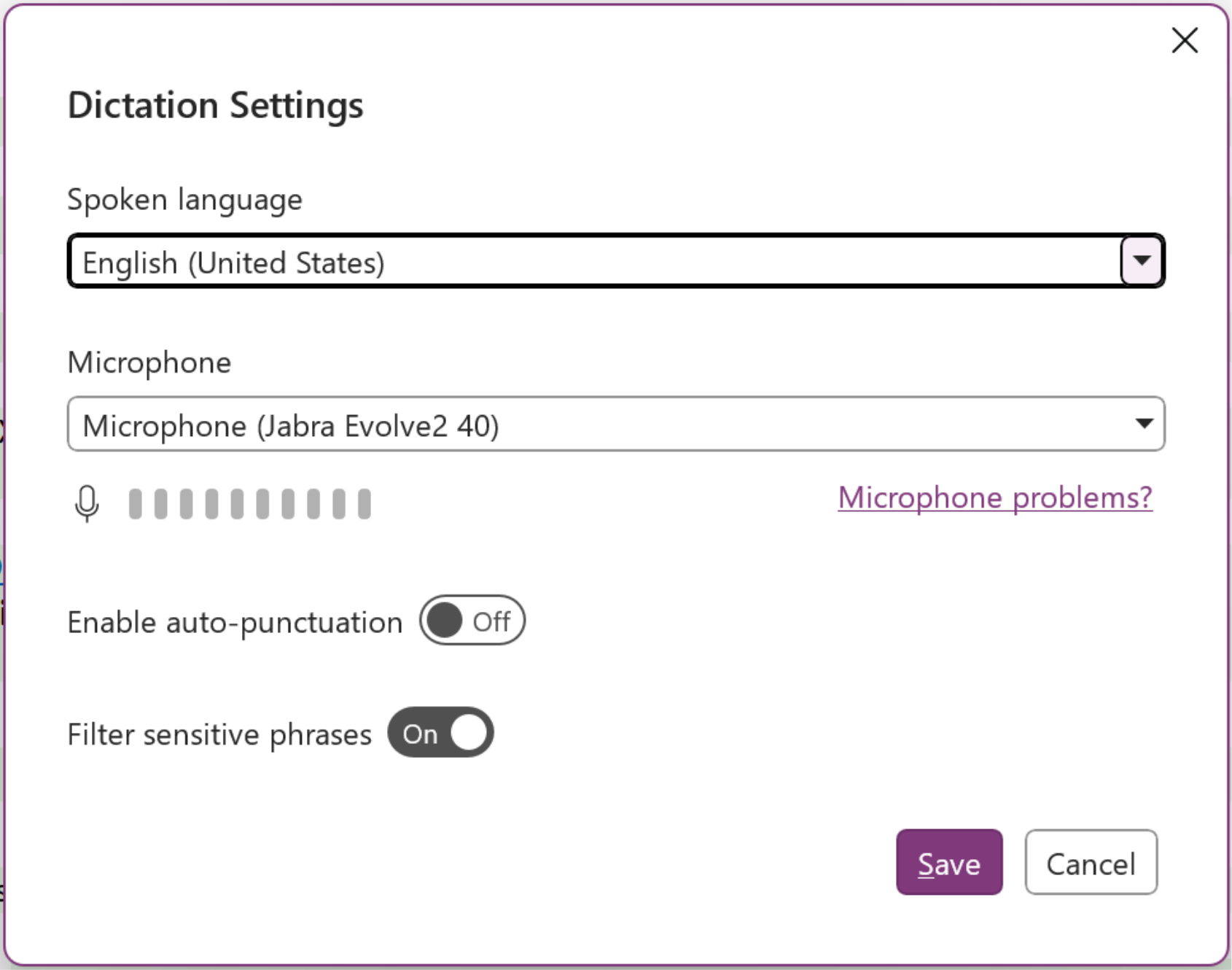Click the Spoken language label
Viewport: 1232px width, 970px height.
click(184, 199)
